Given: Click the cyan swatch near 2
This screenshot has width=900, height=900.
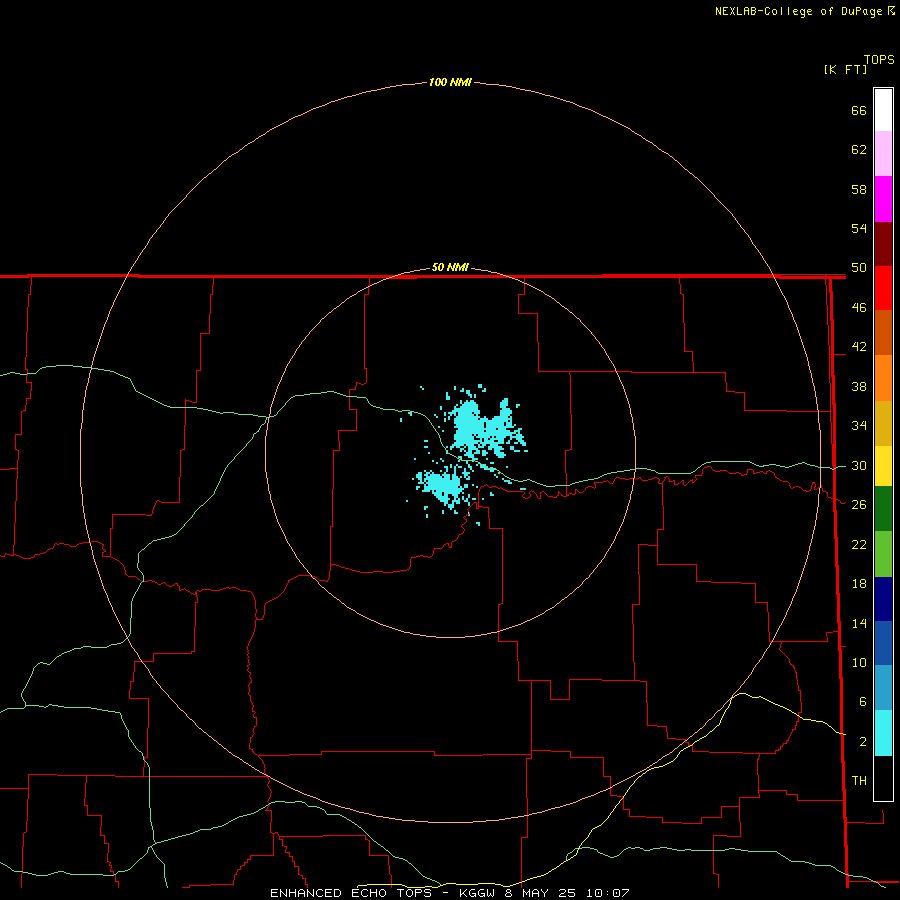Looking at the screenshot, I should [x=883, y=733].
